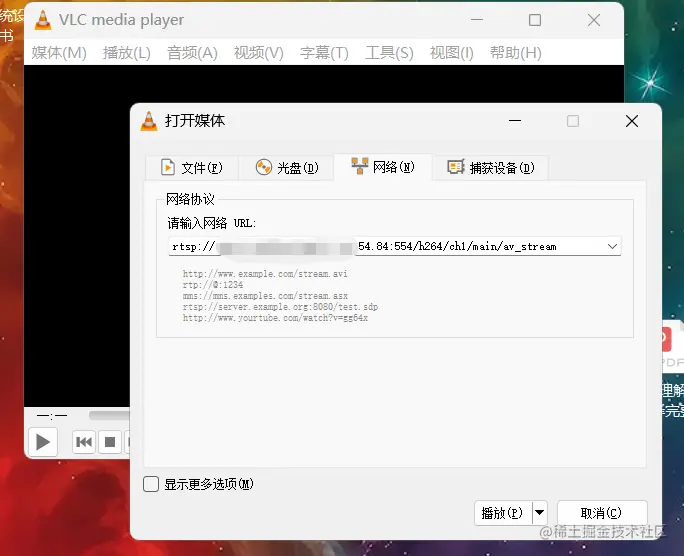Image resolution: width=684 pixels, height=556 pixels.
Task: Open the 播放(L) menu in VLC
Action: pos(127,53)
